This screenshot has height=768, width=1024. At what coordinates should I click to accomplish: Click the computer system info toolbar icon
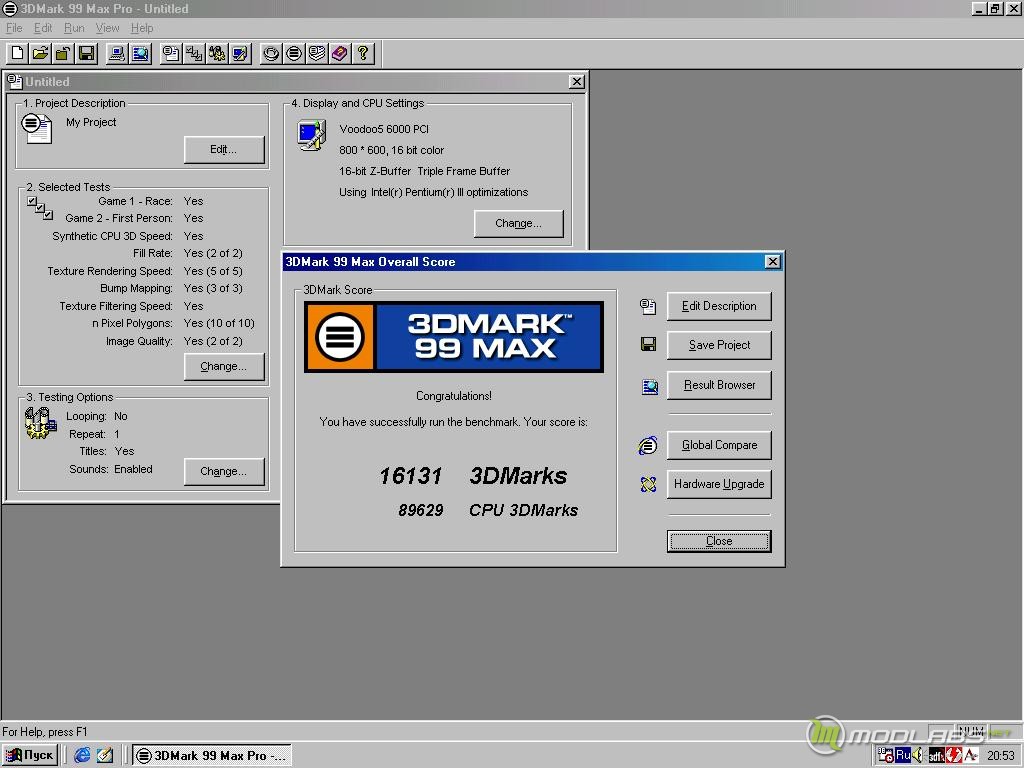(118, 54)
